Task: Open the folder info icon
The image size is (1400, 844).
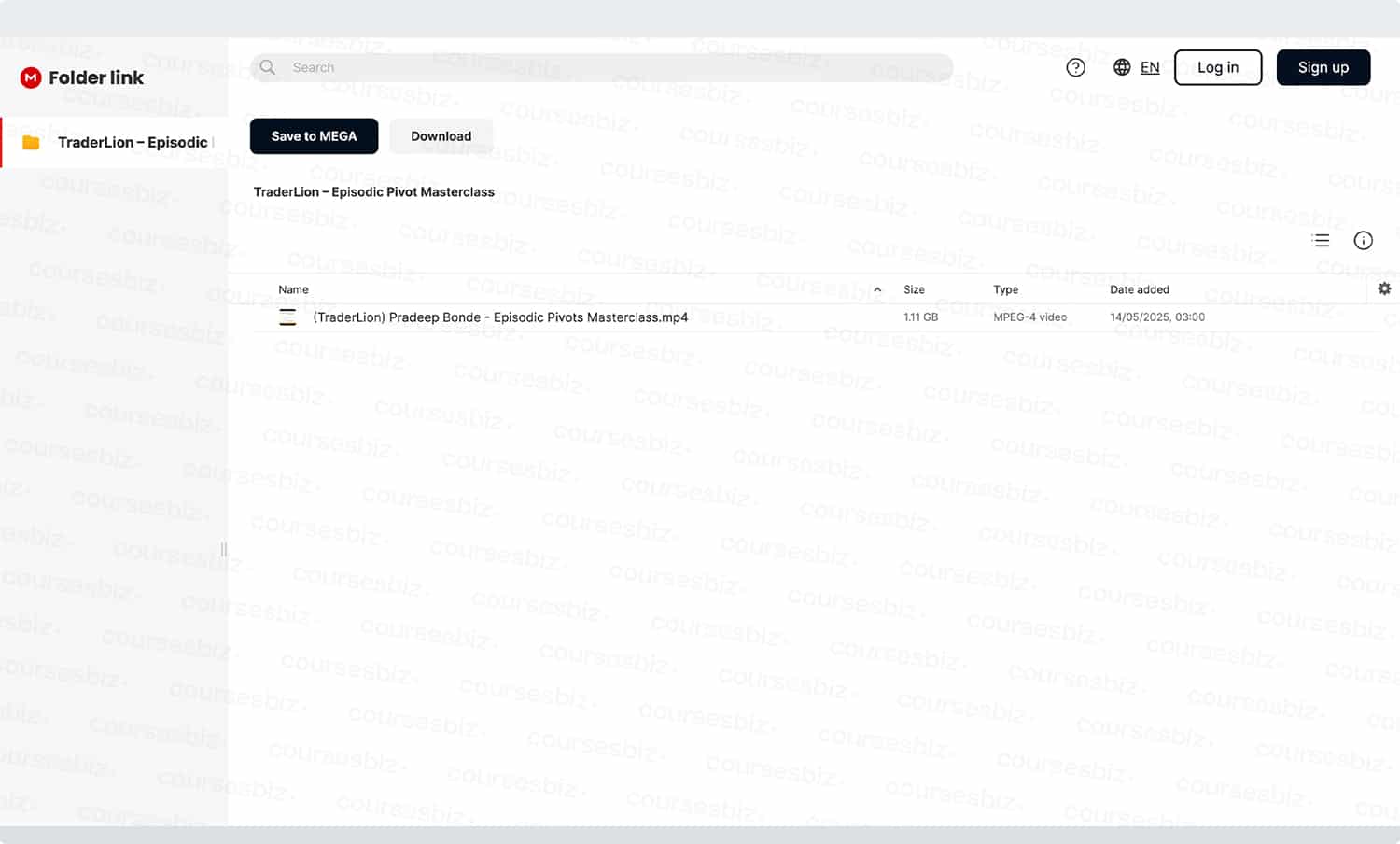Action: (x=1364, y=241)
